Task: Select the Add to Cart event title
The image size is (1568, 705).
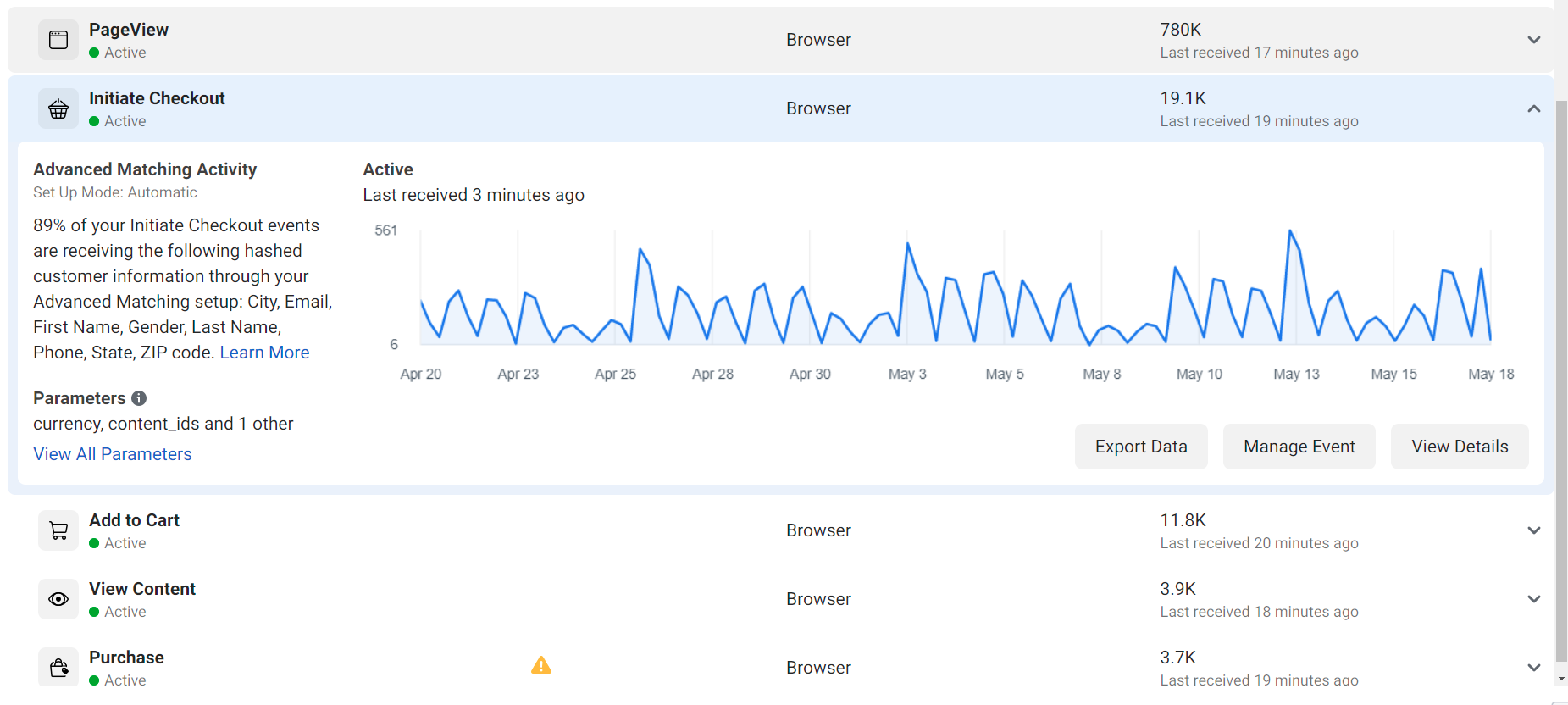Action: (134, 520)
